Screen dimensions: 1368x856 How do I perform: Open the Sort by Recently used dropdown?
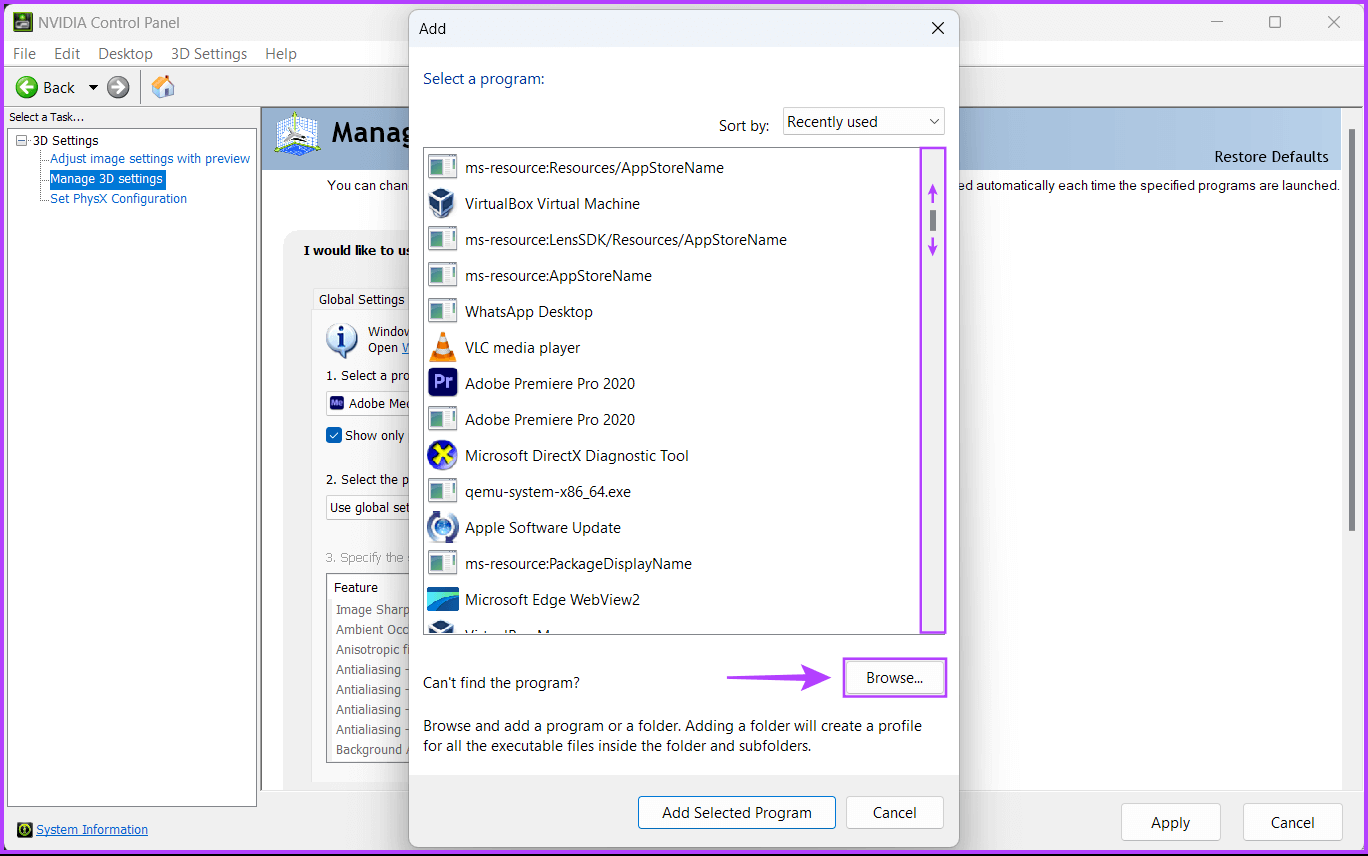point(863,122)
